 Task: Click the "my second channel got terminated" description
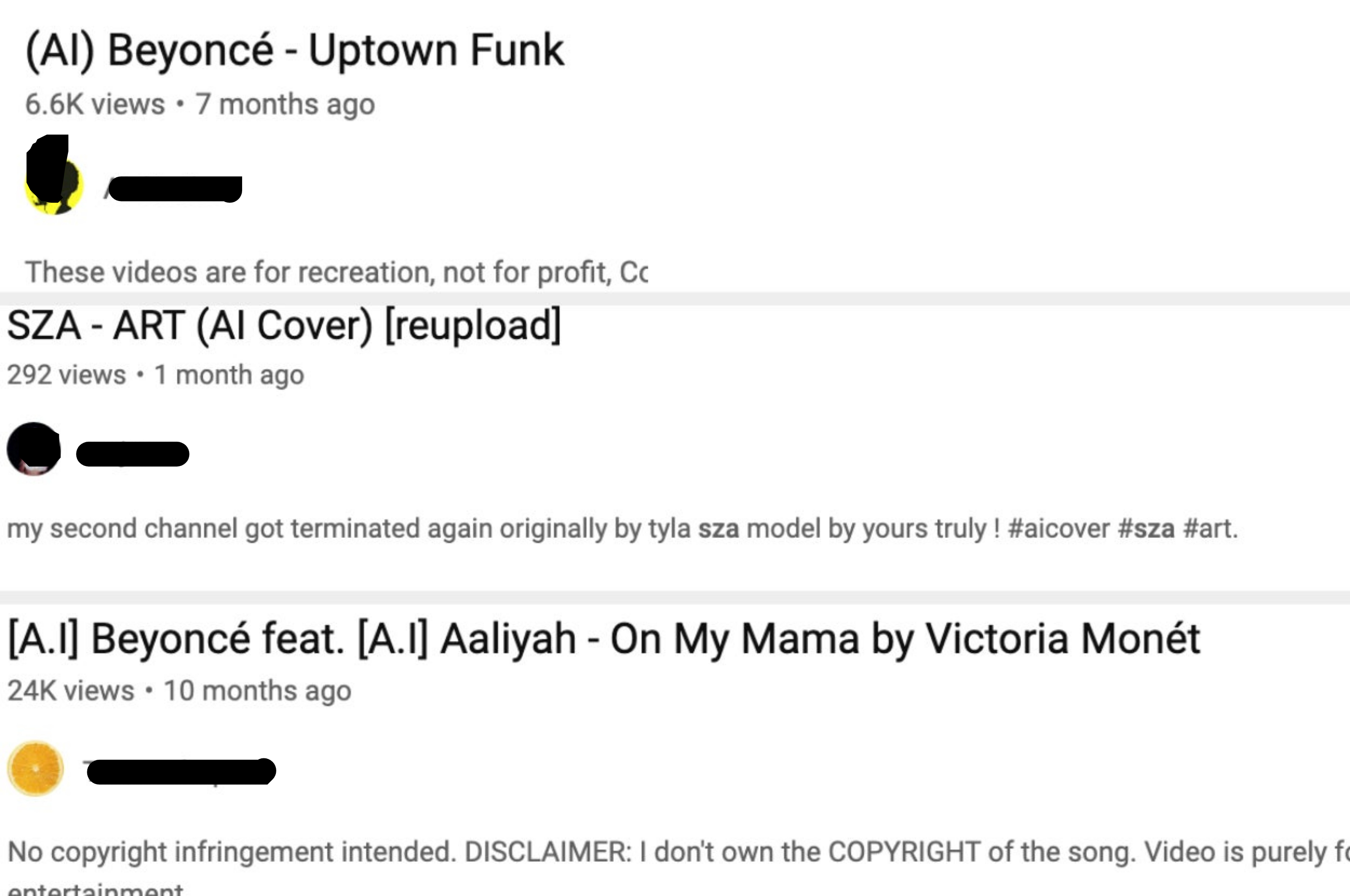(503, 529)
